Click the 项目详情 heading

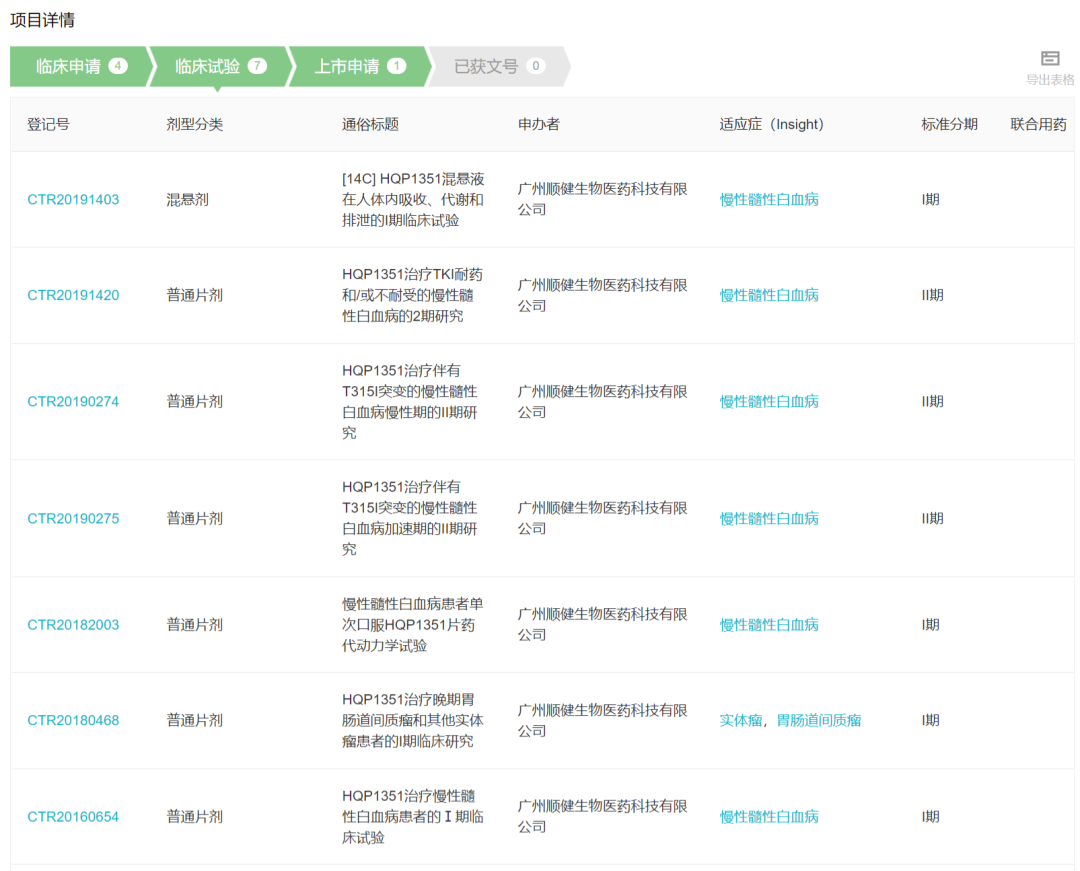click(x=43, y=20)
